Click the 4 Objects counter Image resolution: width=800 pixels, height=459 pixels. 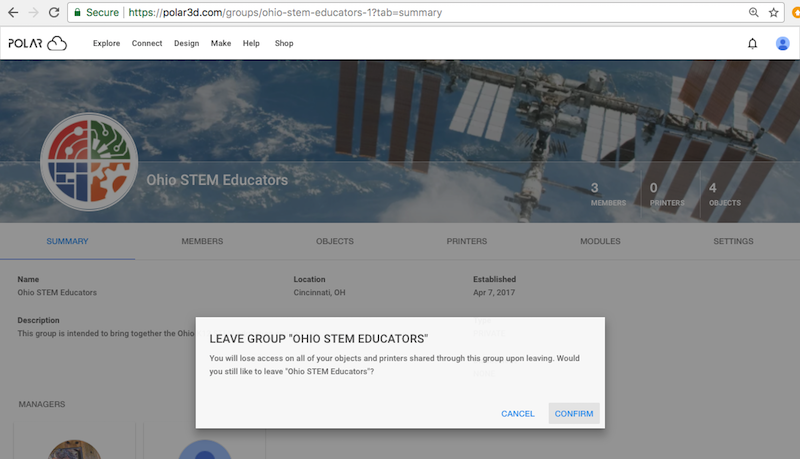tap(724, 194)
